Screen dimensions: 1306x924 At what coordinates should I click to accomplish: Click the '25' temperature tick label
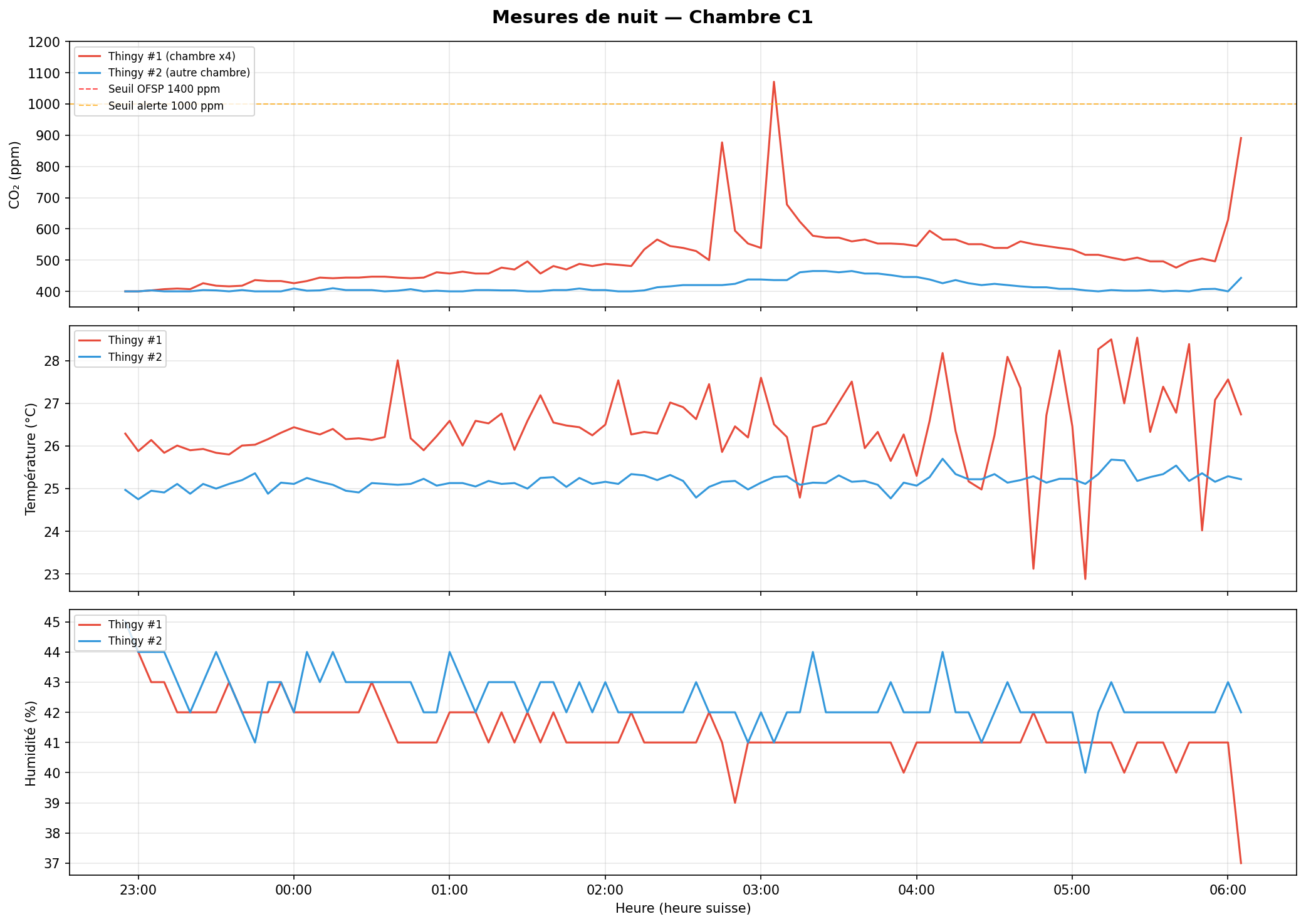point(52,489)
